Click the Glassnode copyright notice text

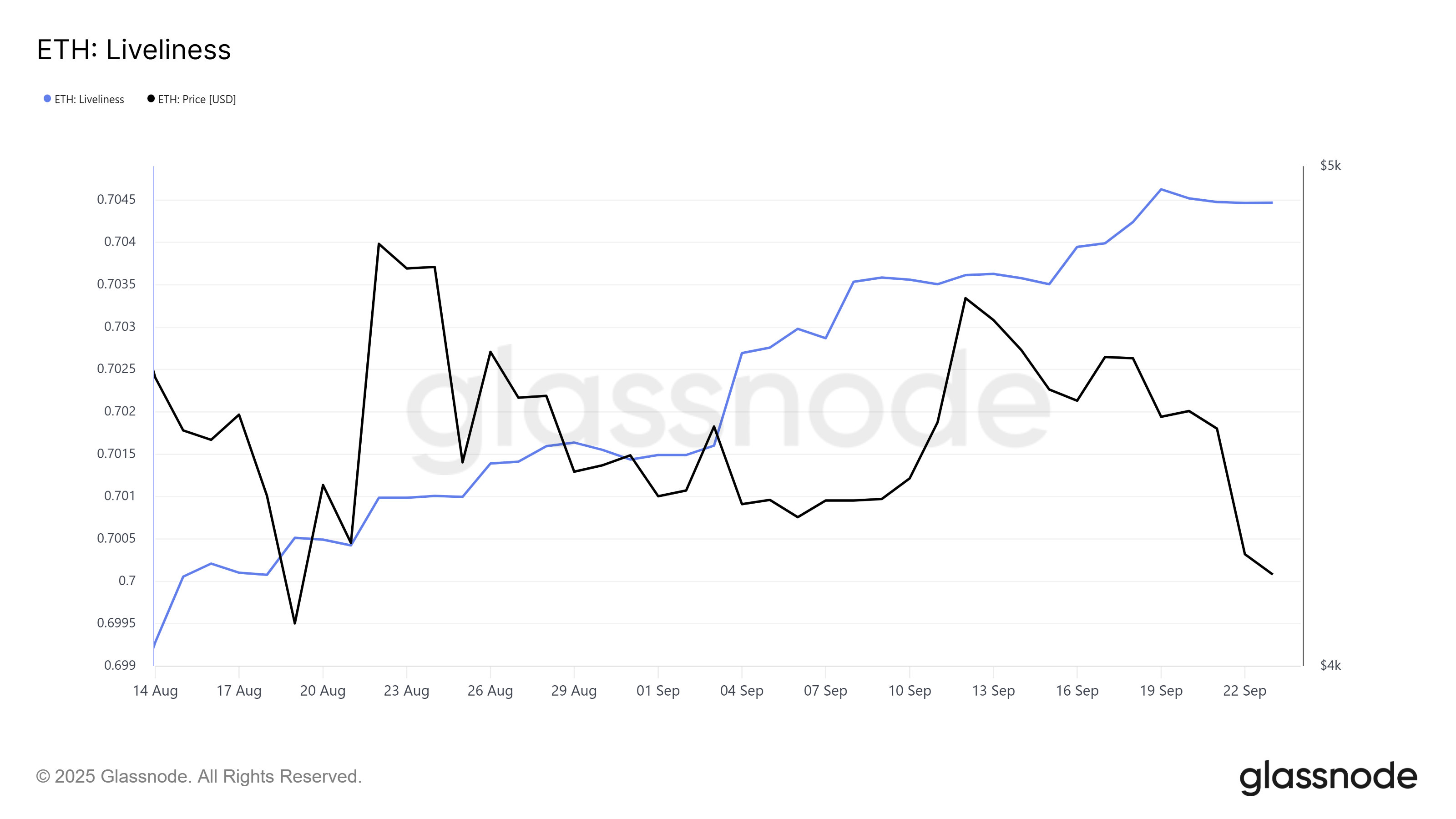point(198,777)
